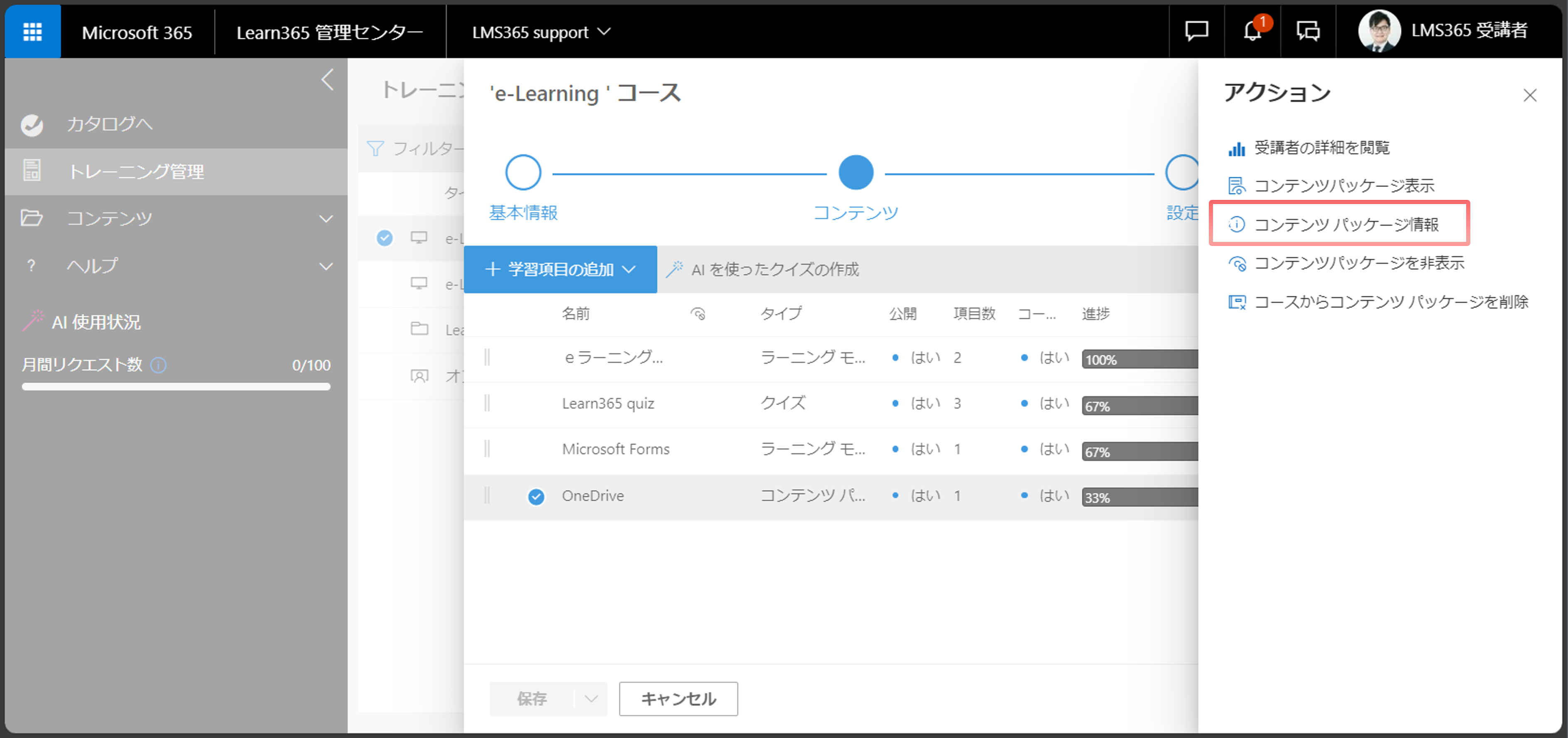Open the Microsoft 365 app launcher grid
The height and width of the screenshot is (738, 1568).
tap(32, 32)
